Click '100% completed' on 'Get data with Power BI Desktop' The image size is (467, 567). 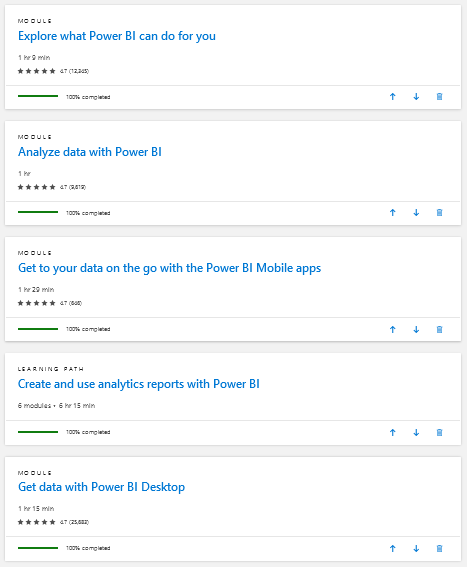tap(88, 549)
